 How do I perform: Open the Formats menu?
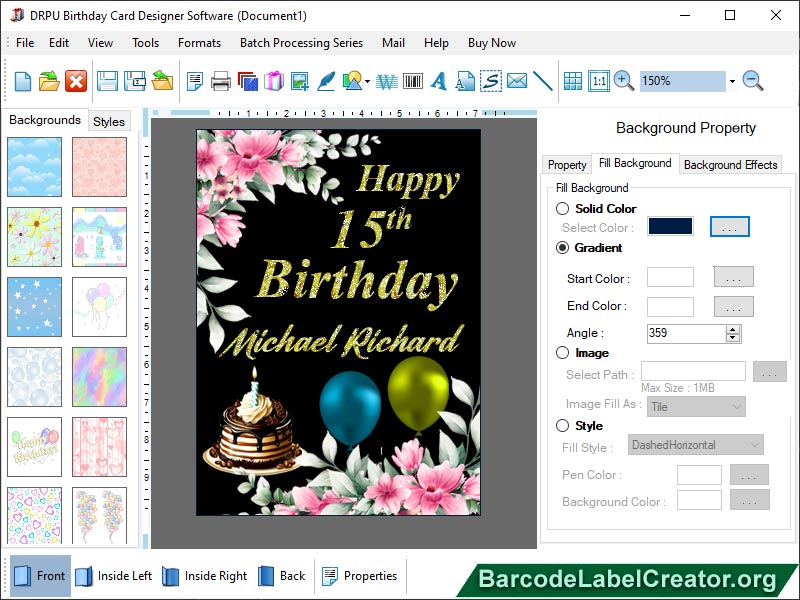click(x=199, y=43)
